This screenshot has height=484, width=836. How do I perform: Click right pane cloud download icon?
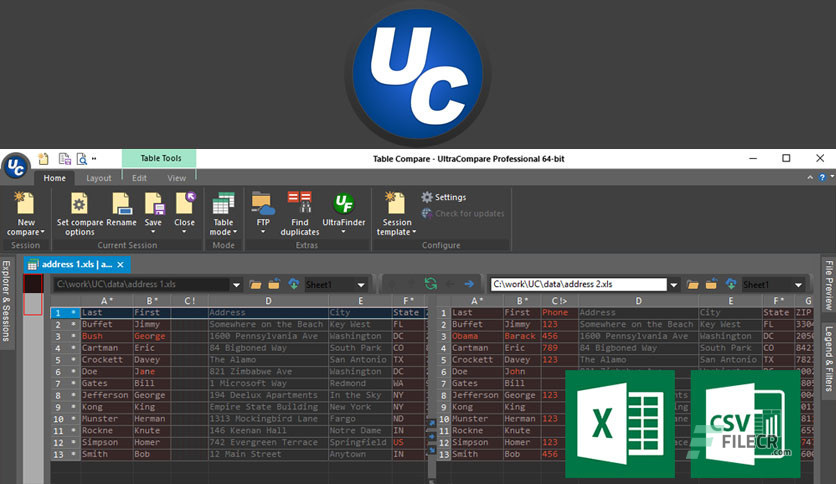(731, 284)
